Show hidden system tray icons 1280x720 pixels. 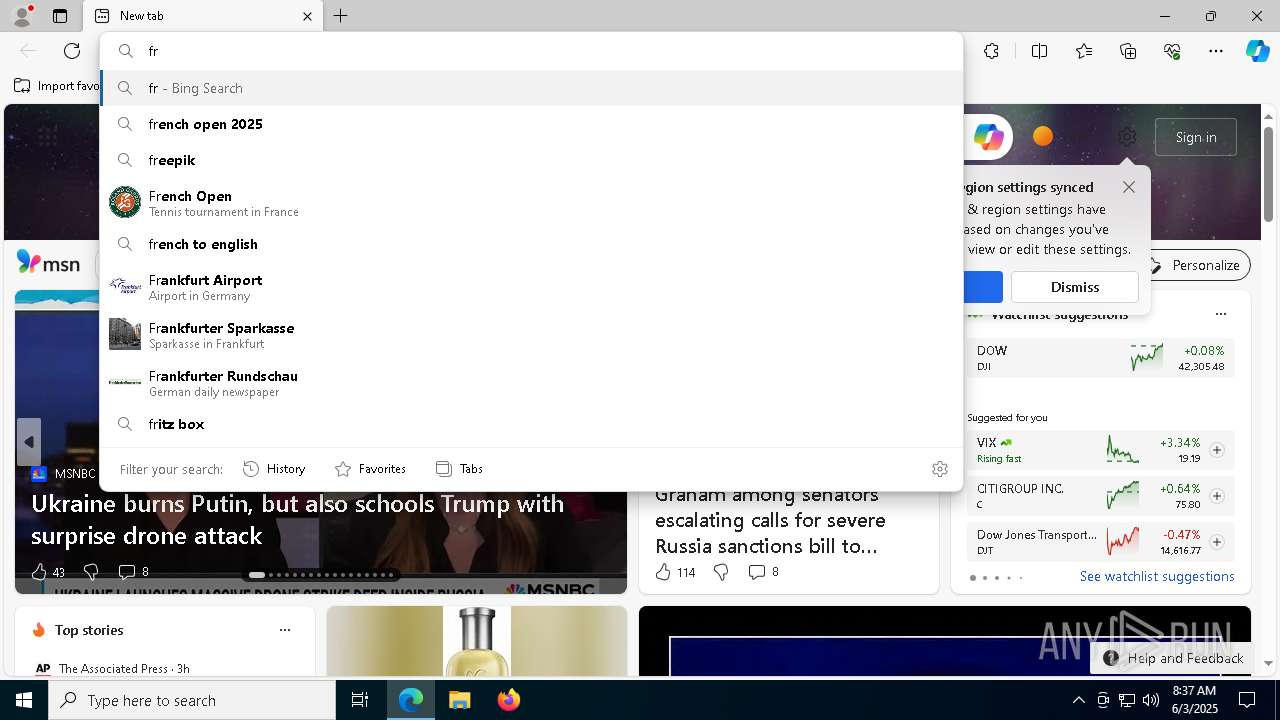1078,700
